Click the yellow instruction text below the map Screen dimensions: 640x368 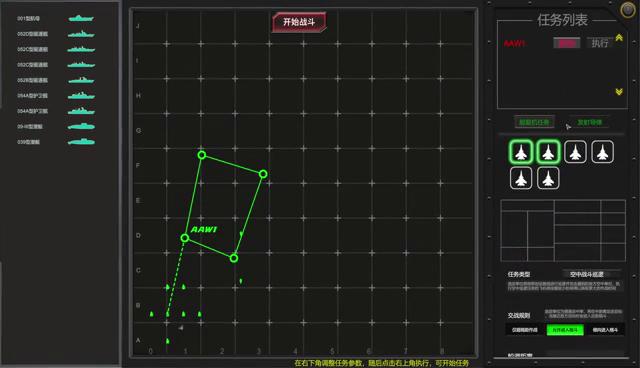pos(382,363)
